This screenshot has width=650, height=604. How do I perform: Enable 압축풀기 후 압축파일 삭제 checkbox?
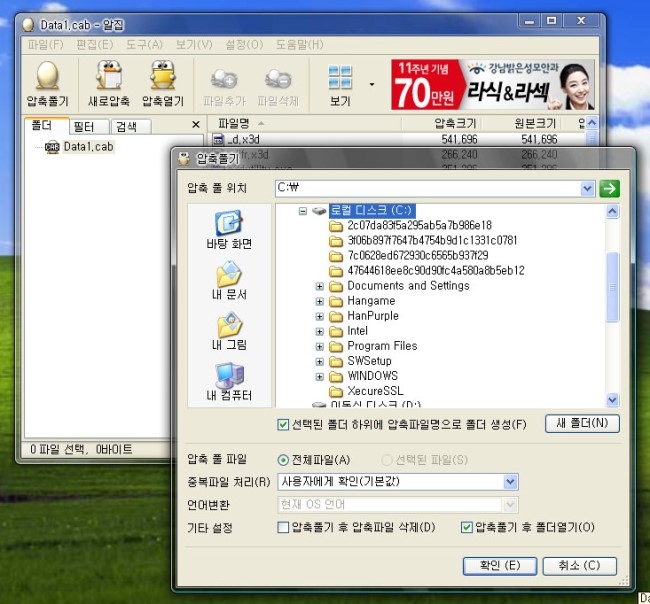tap(284, 527)
